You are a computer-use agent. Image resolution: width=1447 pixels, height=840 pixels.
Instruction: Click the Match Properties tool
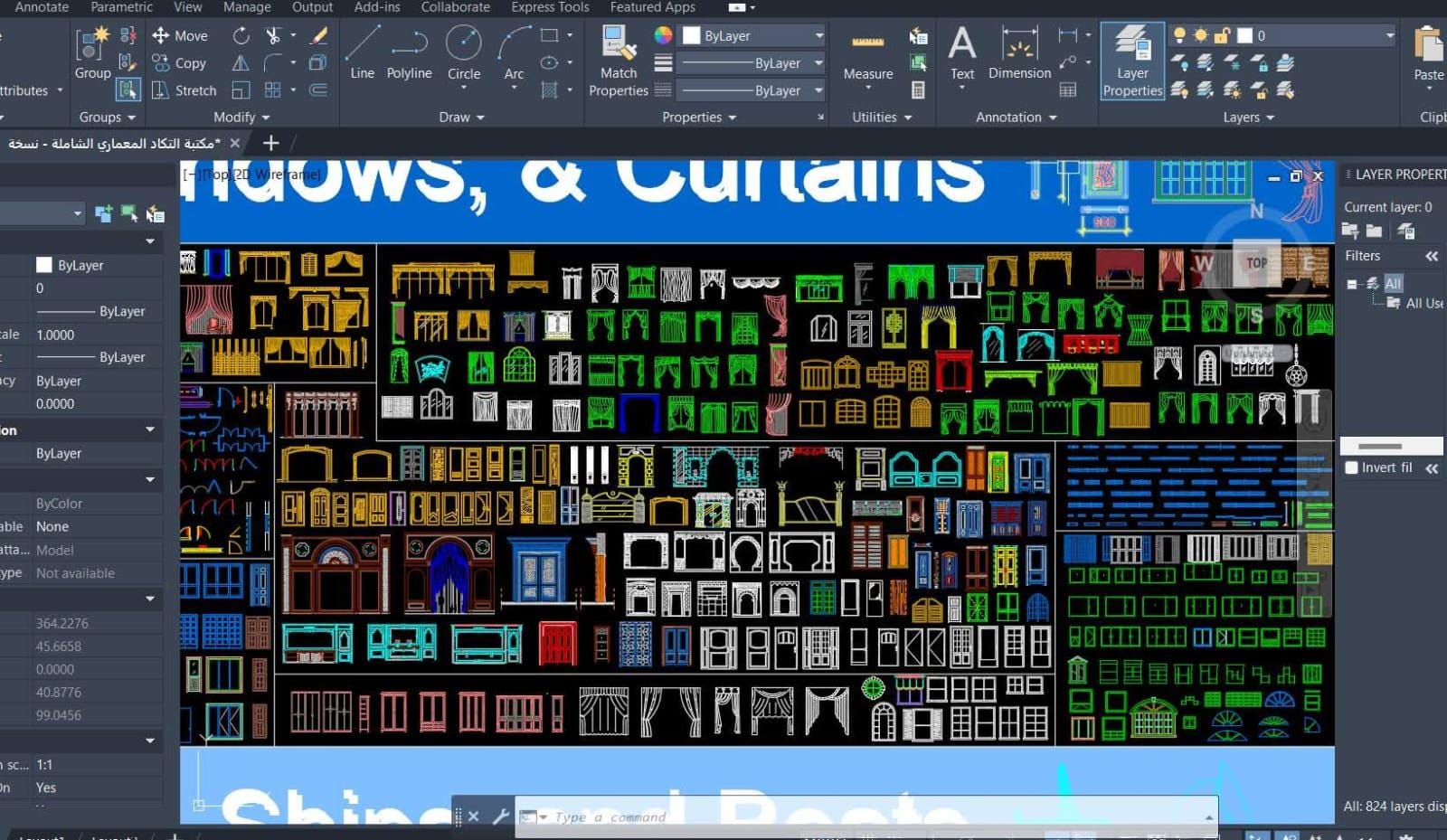(x=619, y=61)
